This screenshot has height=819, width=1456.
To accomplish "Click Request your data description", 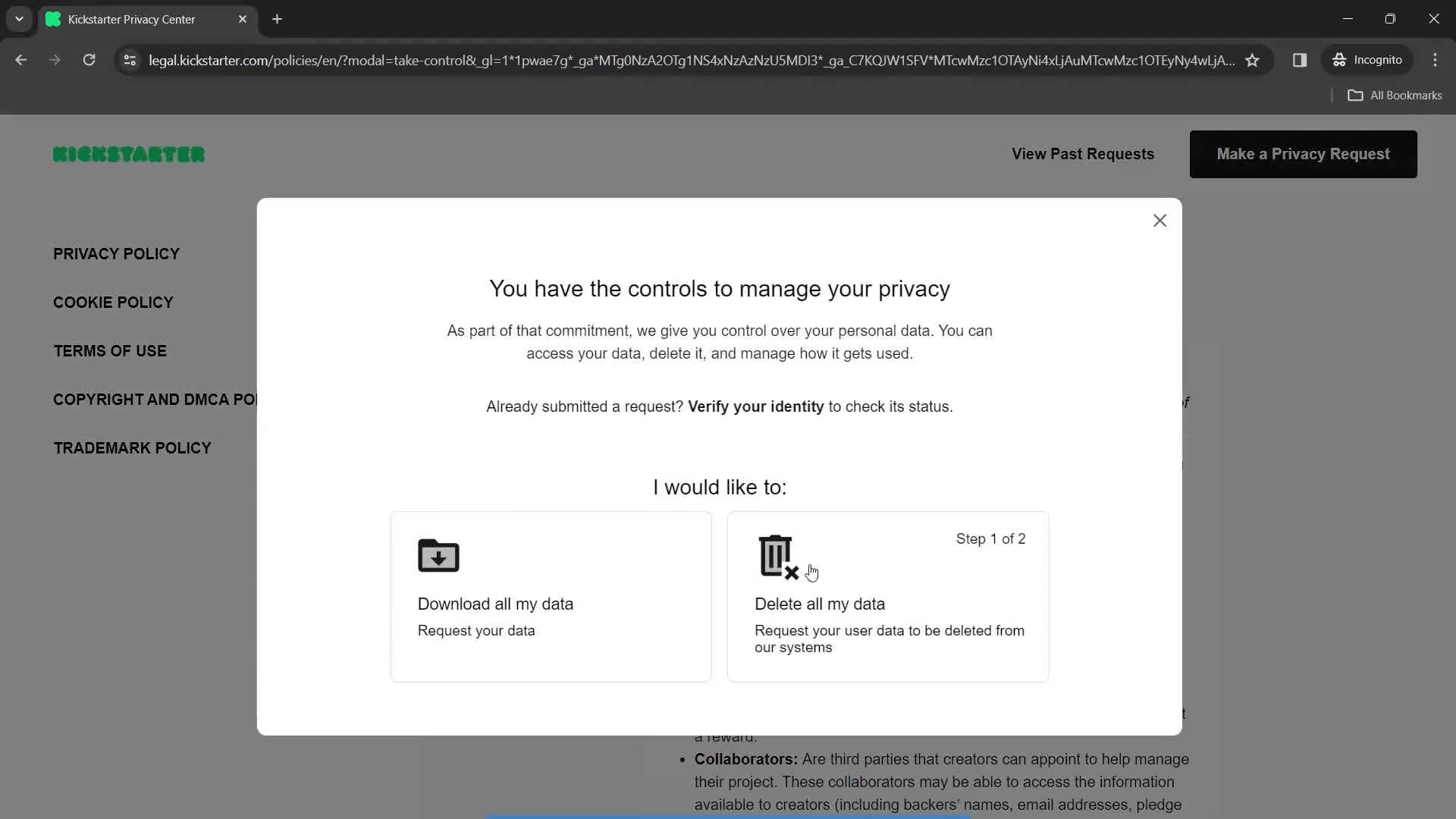I will click(476, 631).
